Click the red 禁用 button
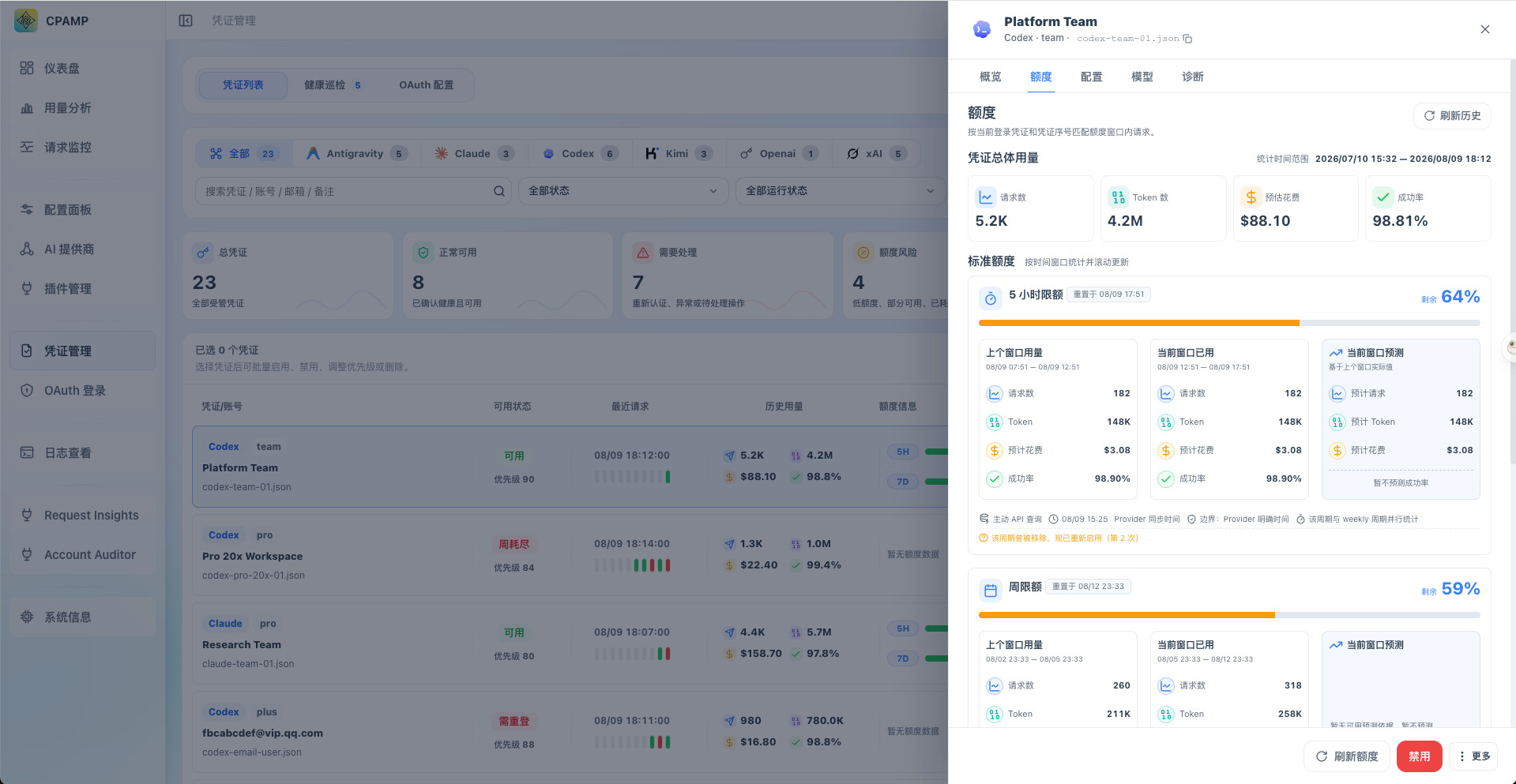The height and width of the screenshot is (784, 1516). click(x=1419, y=756)
